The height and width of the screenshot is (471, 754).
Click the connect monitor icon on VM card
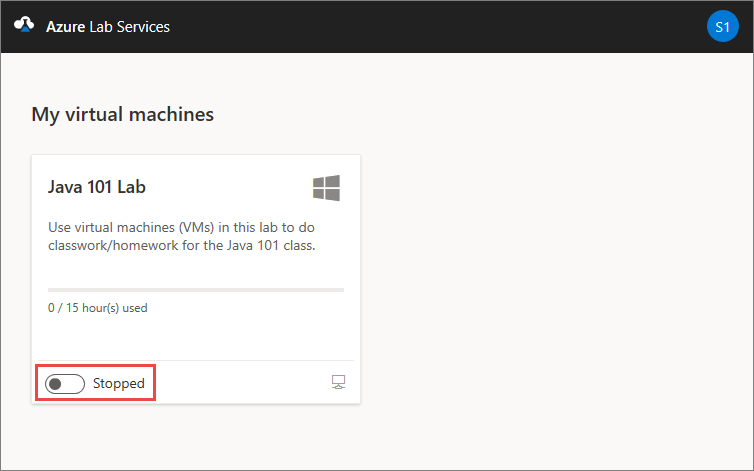click(x=338, y=383)
